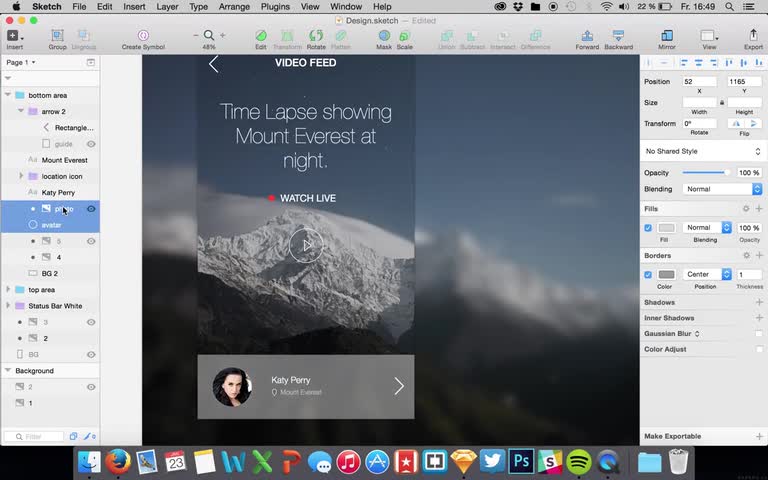768x480 pixels.
Task: Flip layer horizontally
Action: [736, 123]
